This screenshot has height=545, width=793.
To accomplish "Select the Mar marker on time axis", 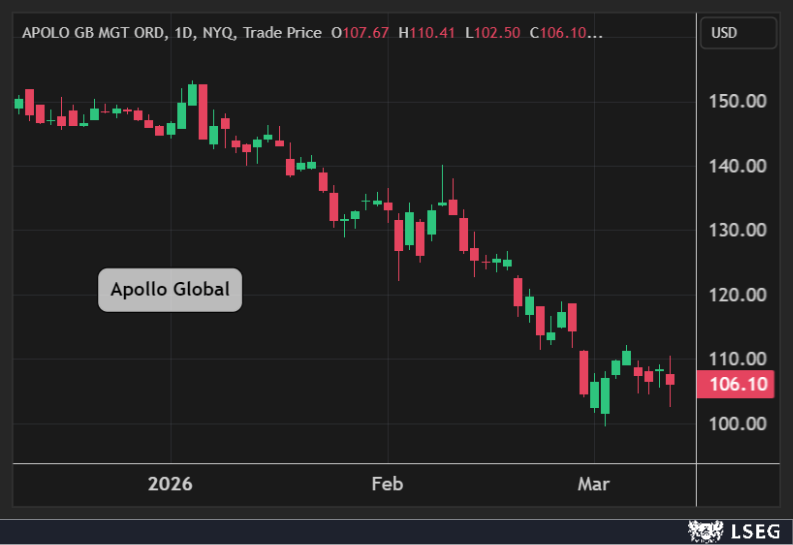I will (594, 485).
